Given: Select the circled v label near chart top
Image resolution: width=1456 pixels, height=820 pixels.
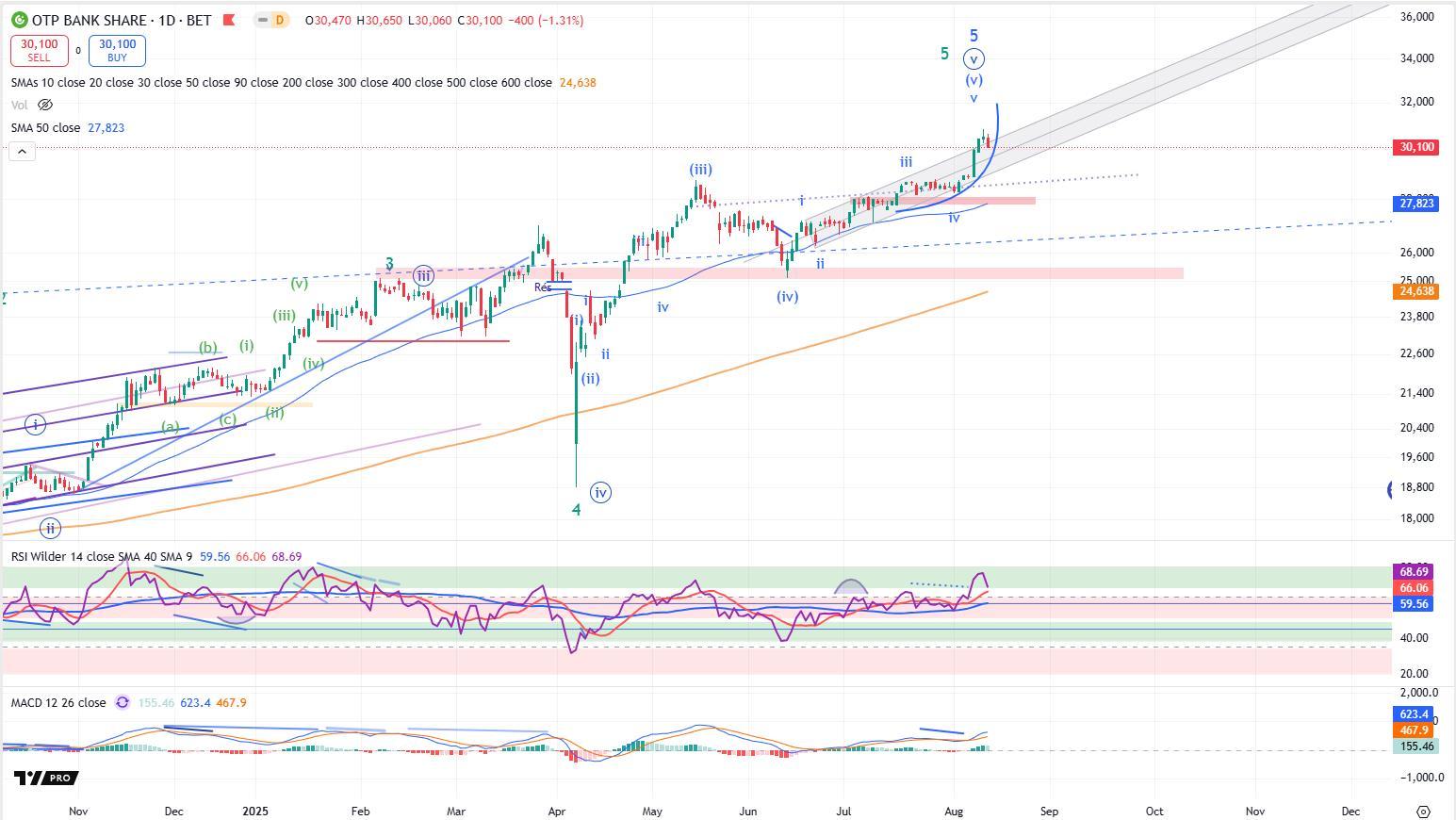Looking at the screenshot, I should [973, 59].
